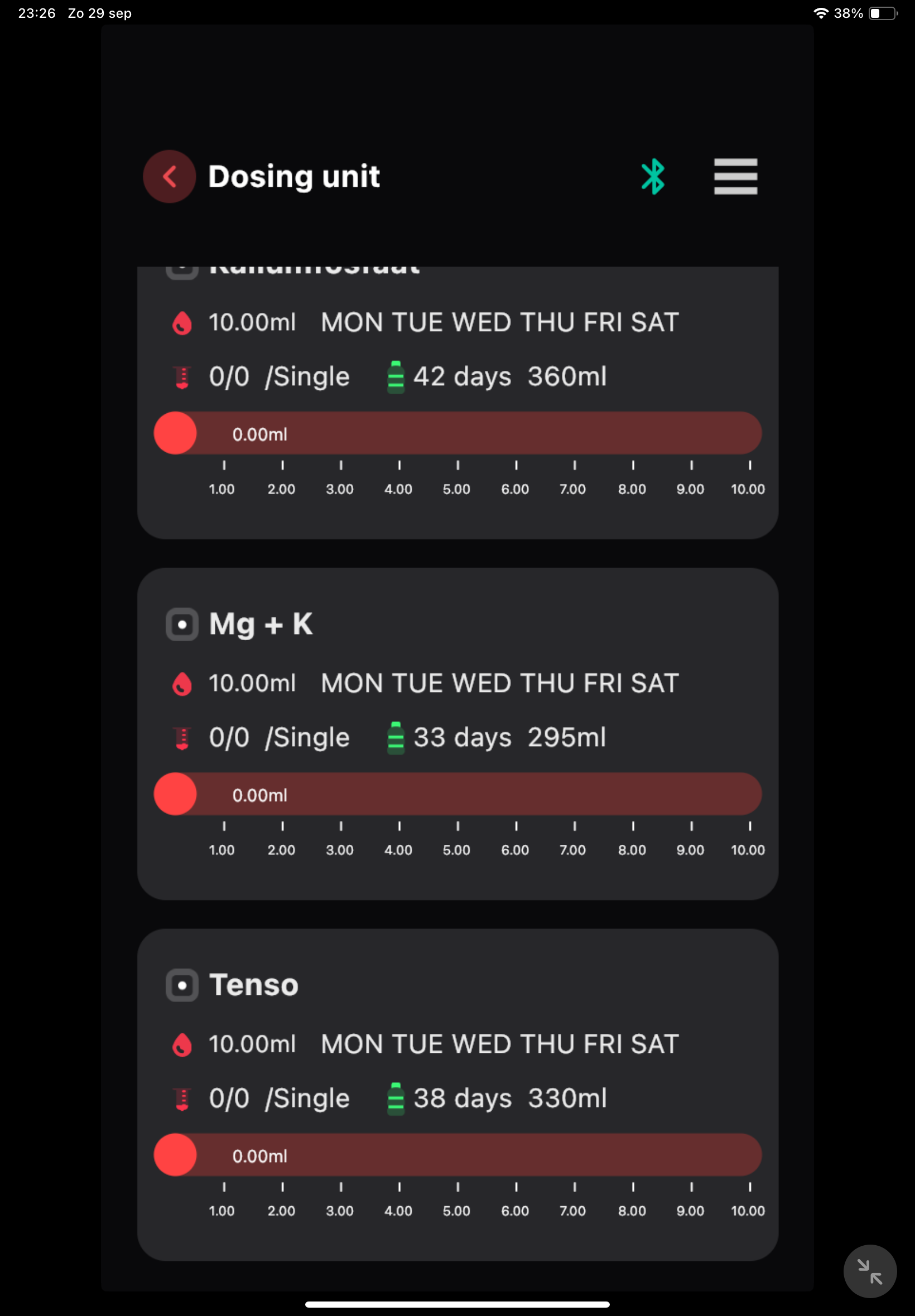
Task: Click the red droplet icon in Tenso
Action: pyautogui.click(x=182, y=1044)
